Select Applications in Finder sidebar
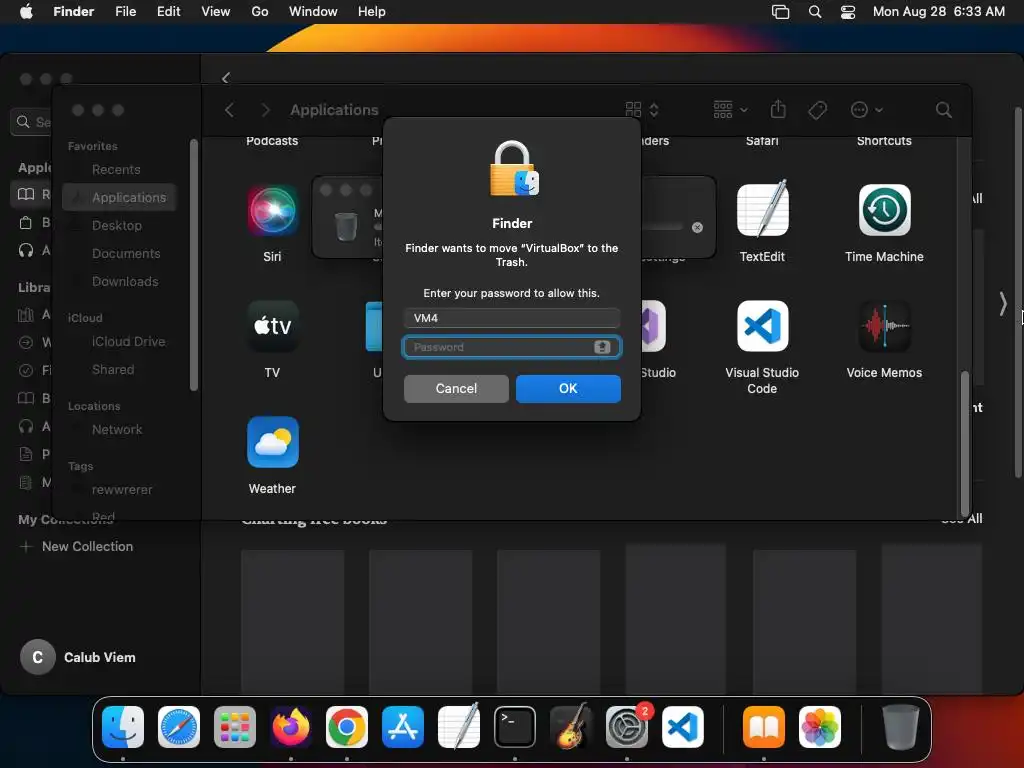 [120, 197]
